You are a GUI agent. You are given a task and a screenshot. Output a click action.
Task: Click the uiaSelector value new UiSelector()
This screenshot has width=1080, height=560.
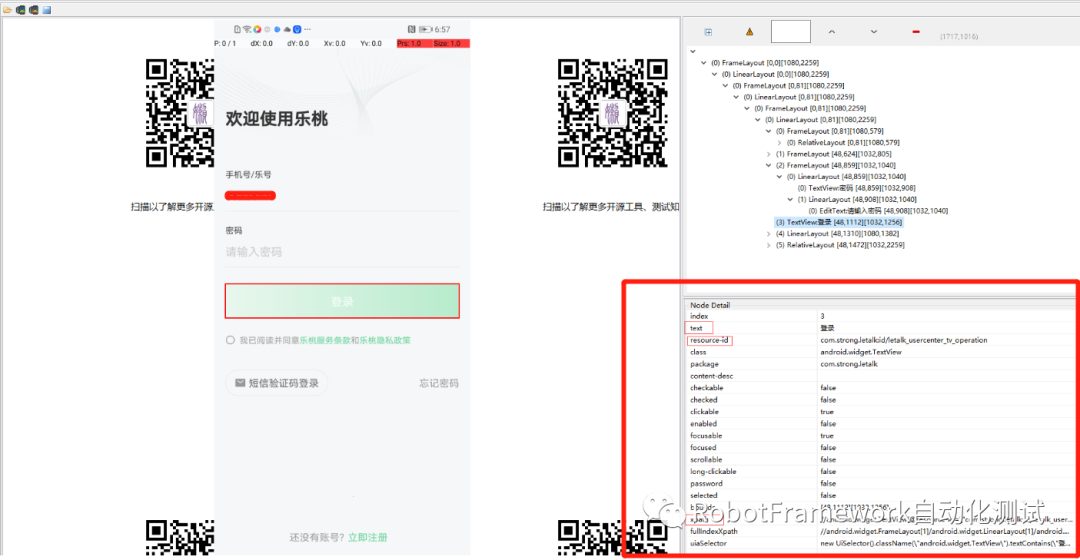(x=944, y=543)
